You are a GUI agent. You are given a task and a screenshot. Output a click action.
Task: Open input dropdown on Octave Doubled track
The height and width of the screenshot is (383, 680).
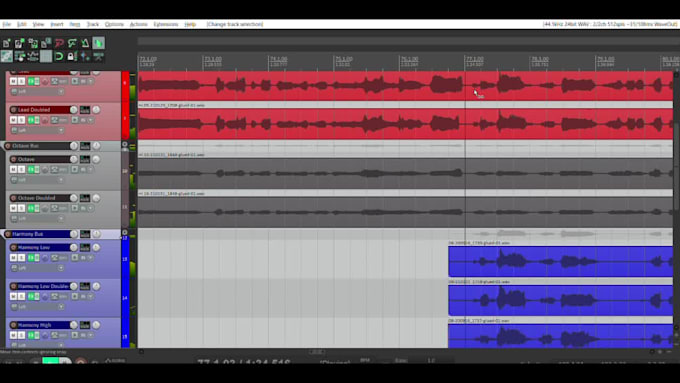pyautogui.click(x=37, y=219)
